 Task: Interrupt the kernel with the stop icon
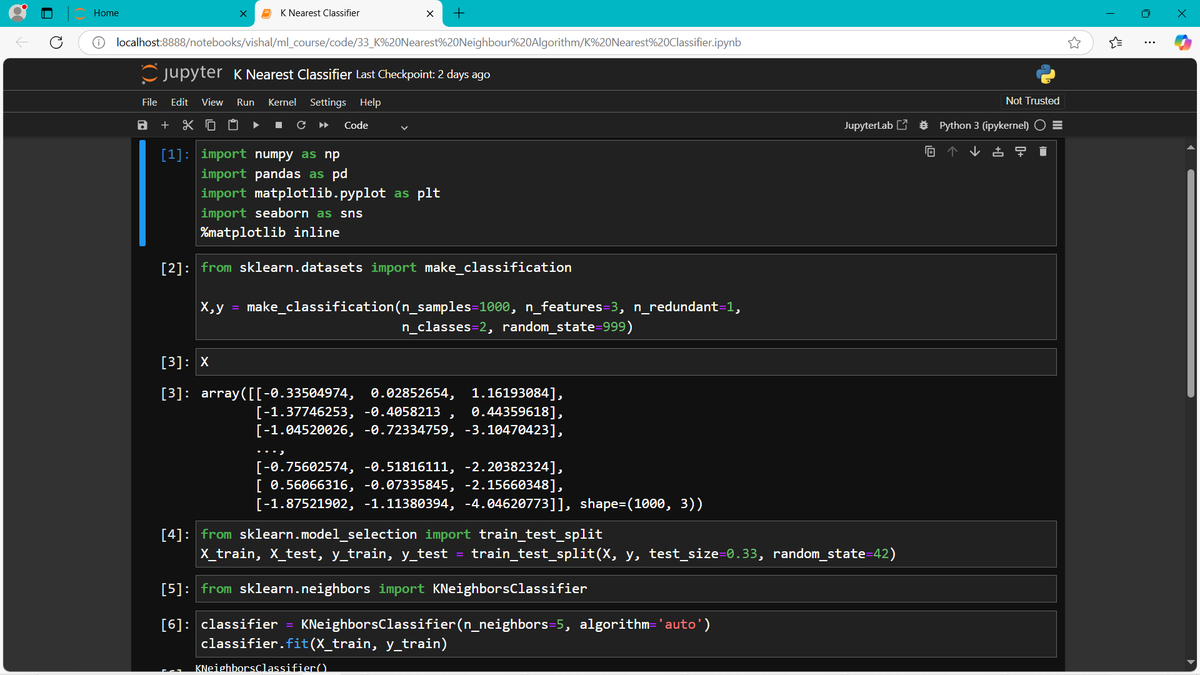[x=278, y=126]
